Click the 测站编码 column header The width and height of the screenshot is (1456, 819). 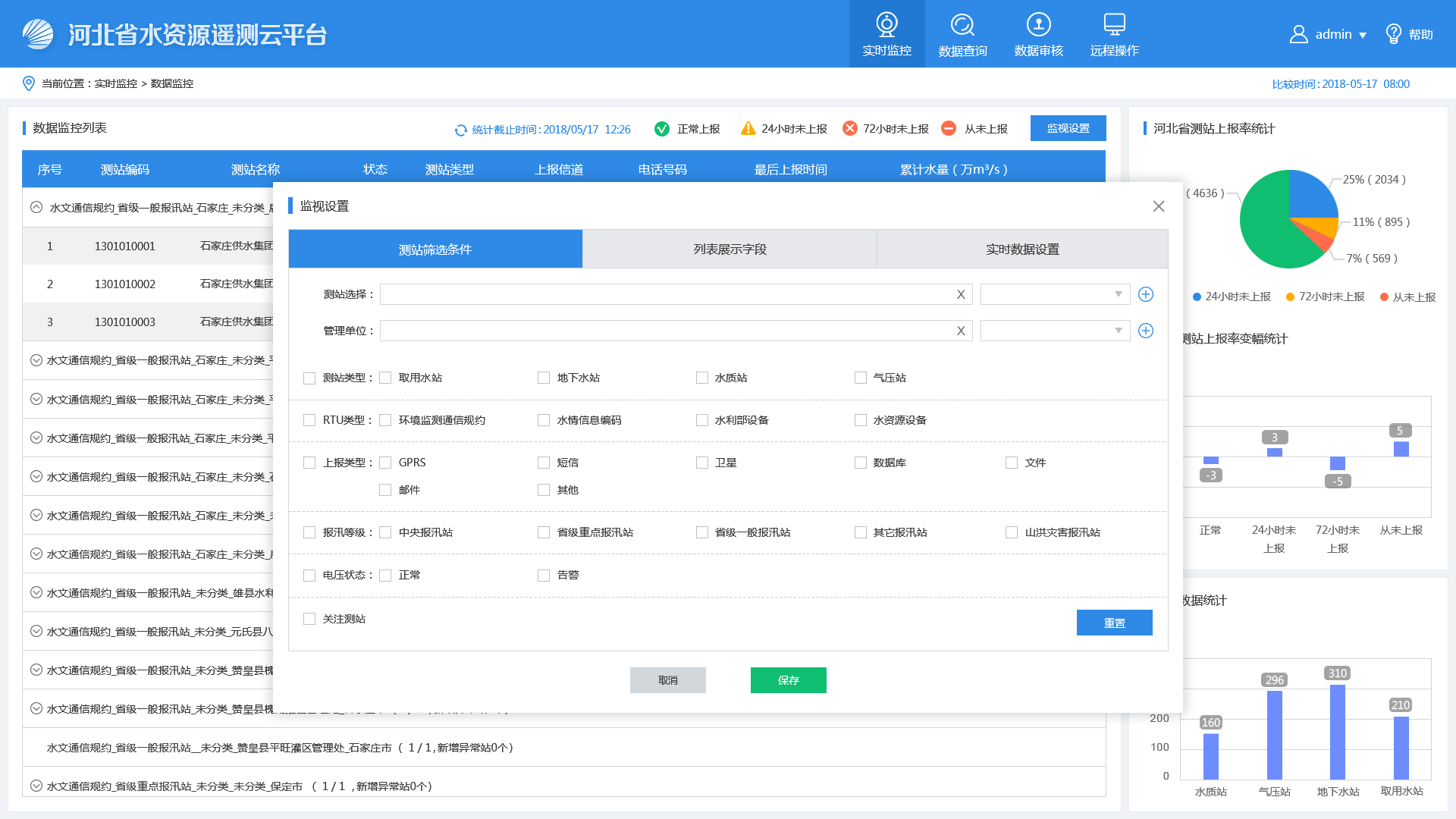coord(125,170)
